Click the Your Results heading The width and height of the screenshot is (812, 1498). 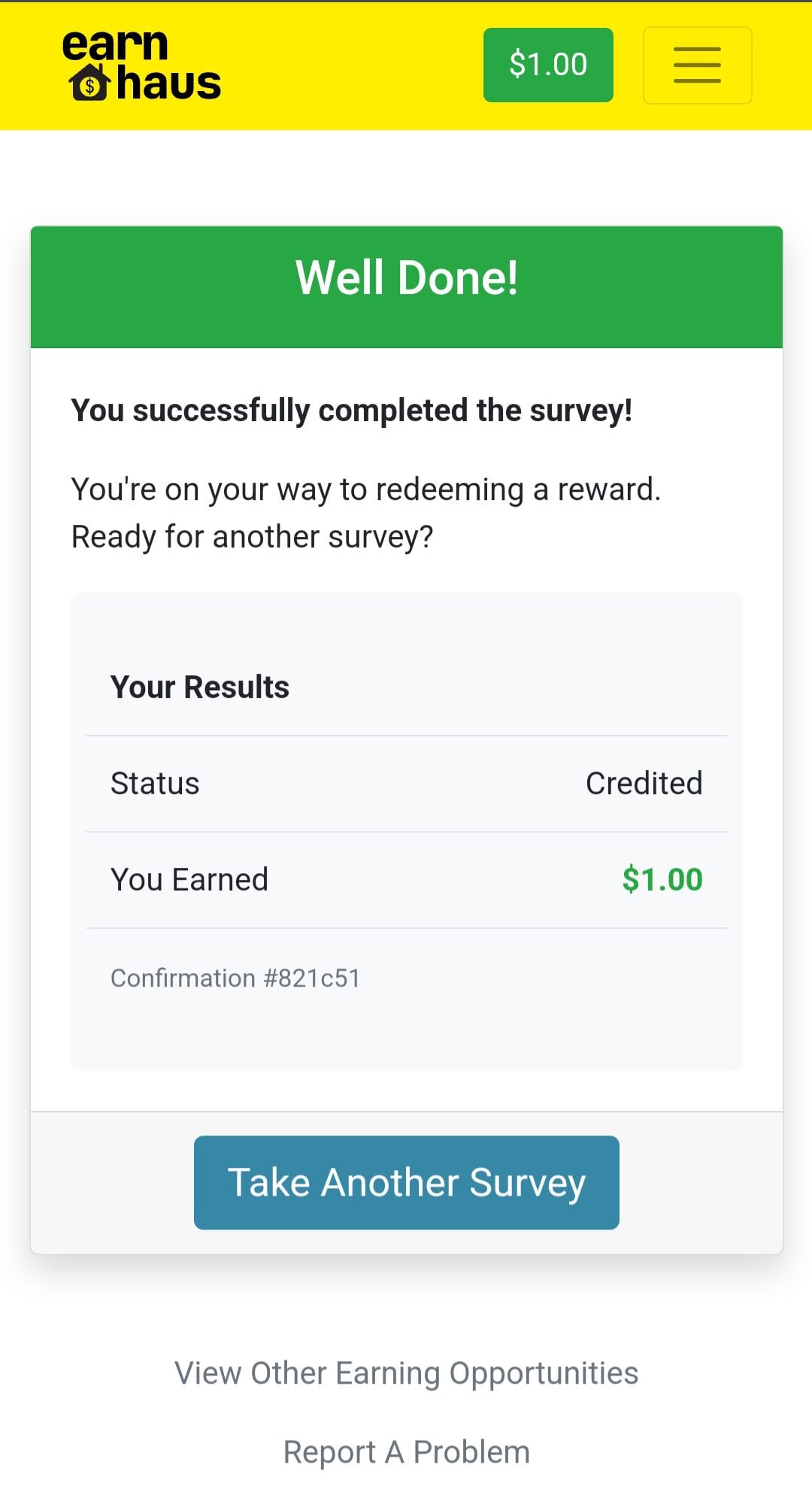[199, 687]
